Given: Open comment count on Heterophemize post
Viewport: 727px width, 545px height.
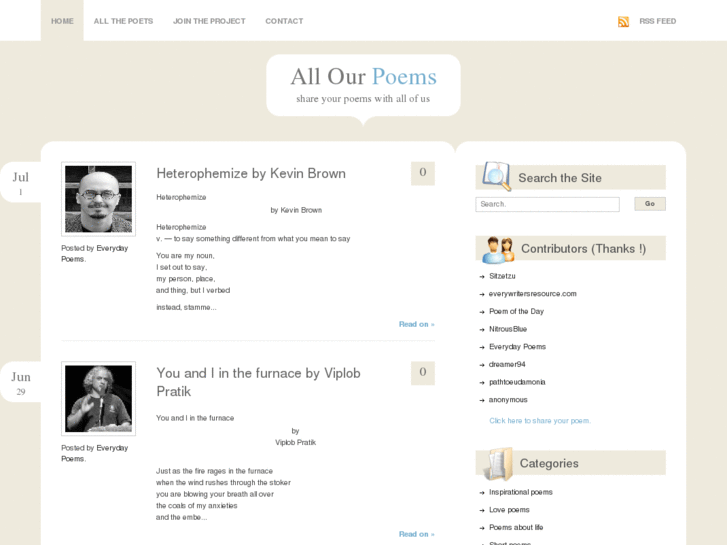Looking at the screenshot, I should [x=423, y=173].
